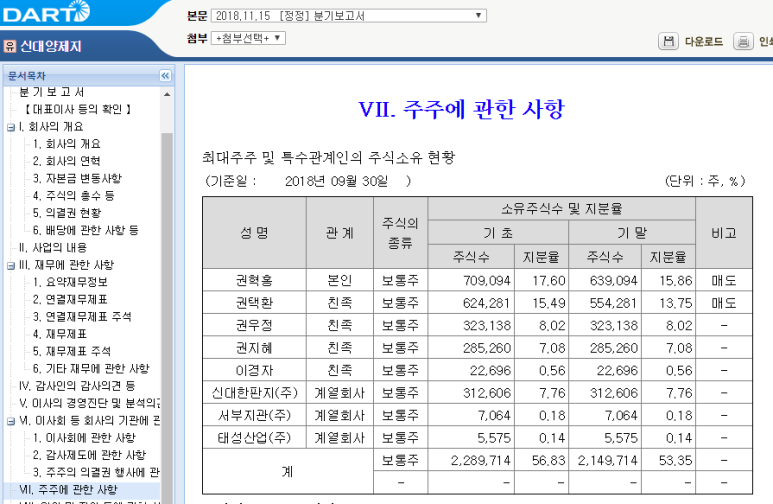The height and width of the screenshot is (504, 773).
Task: Click the download (다운로드) disk icon
Action: (x=667, y=41)
